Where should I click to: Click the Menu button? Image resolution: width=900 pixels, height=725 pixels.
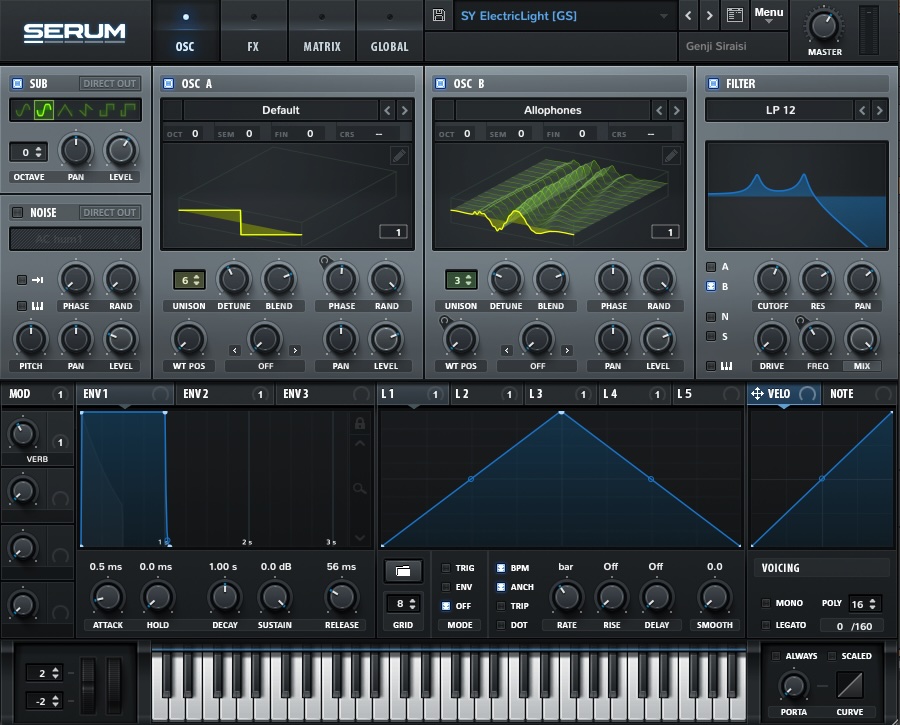click(769, 14)
